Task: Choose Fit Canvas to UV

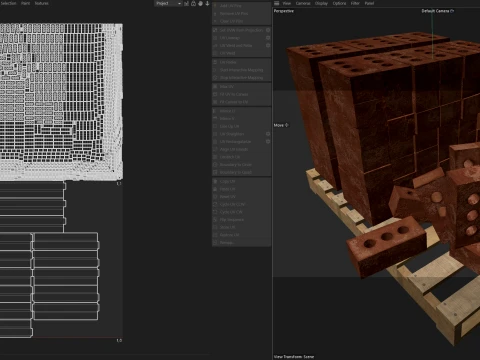Action: tap(242, 102)
